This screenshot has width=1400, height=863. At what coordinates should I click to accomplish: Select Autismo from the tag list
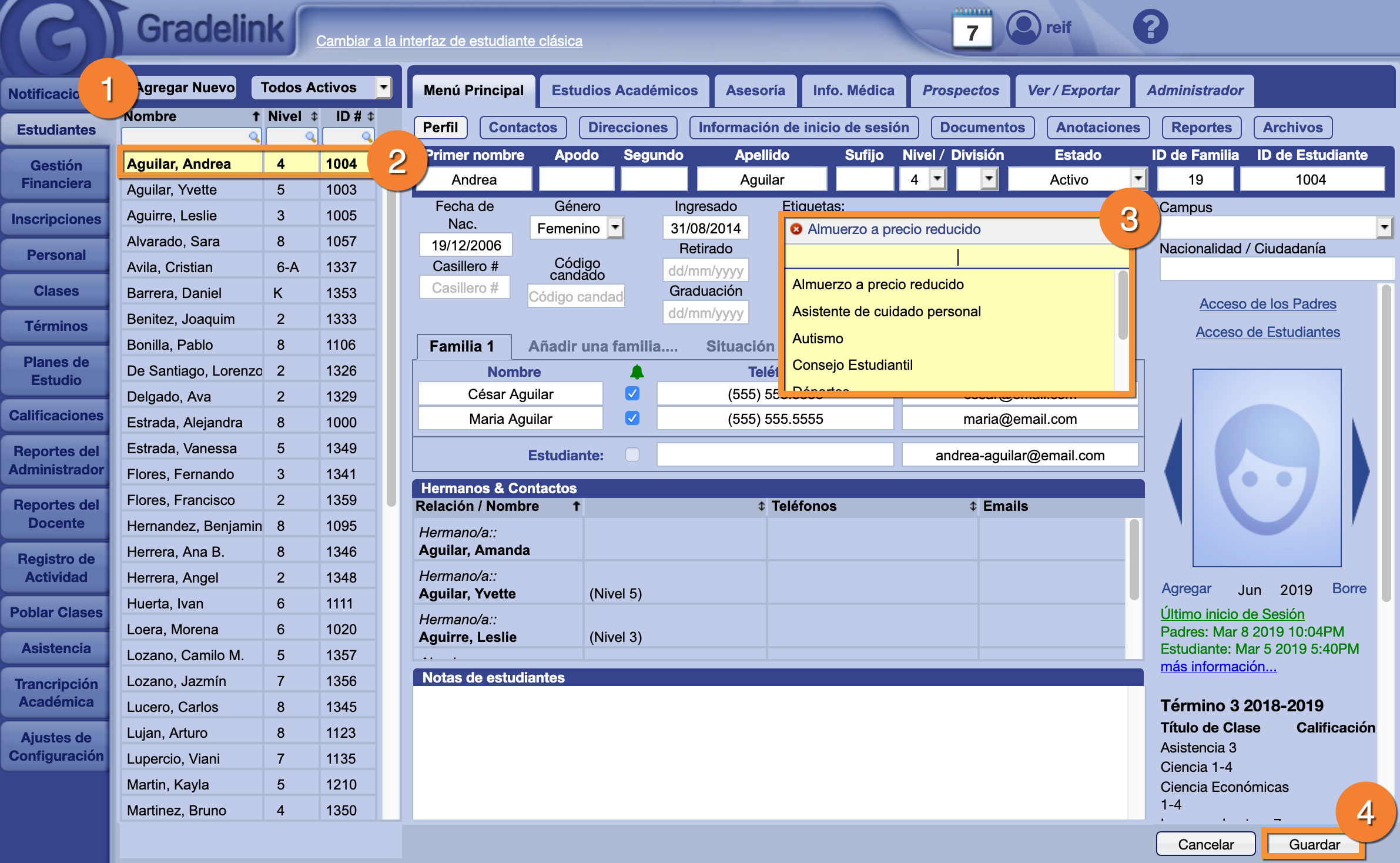click(x=818, y=339)
